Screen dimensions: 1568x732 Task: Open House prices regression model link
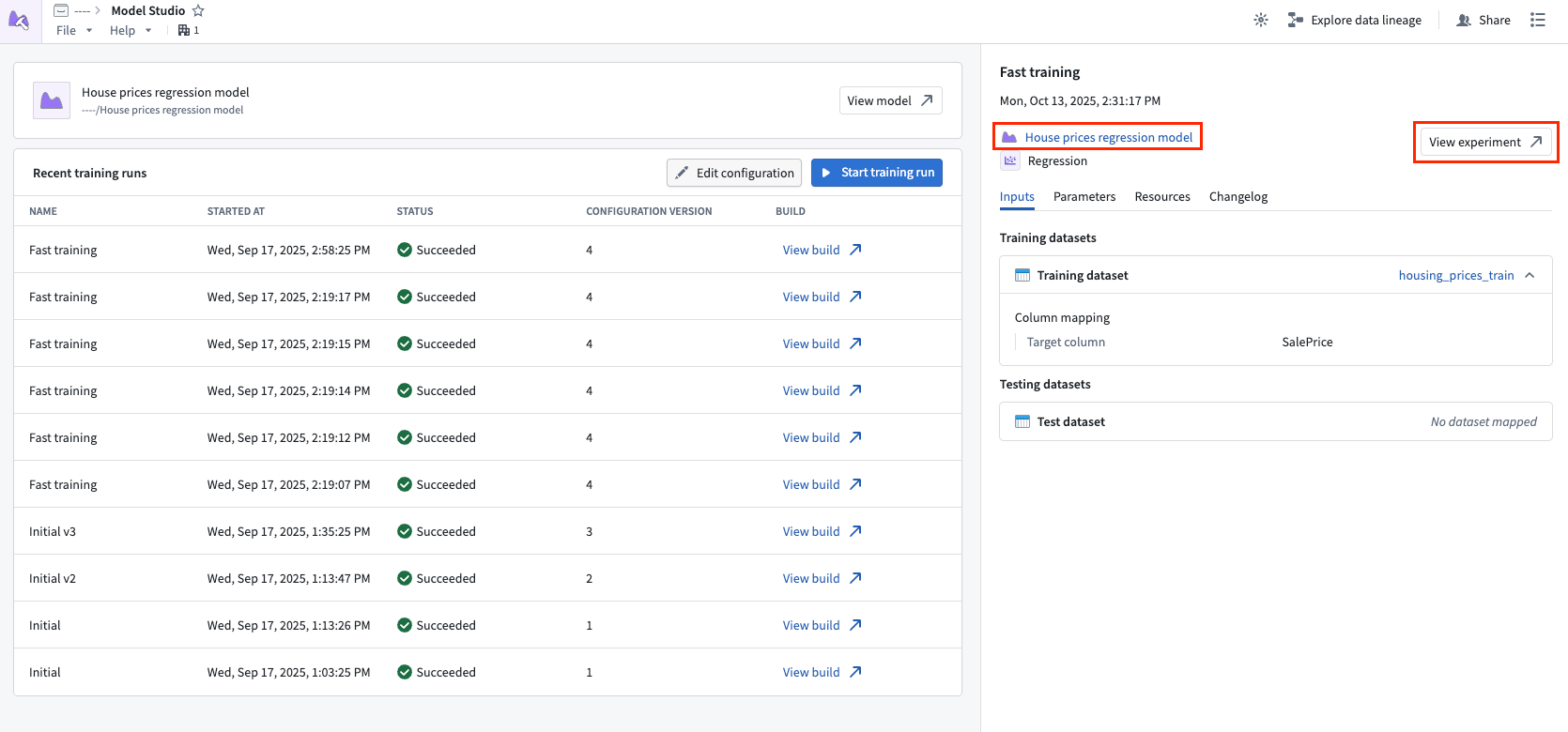click(1108, 137)
